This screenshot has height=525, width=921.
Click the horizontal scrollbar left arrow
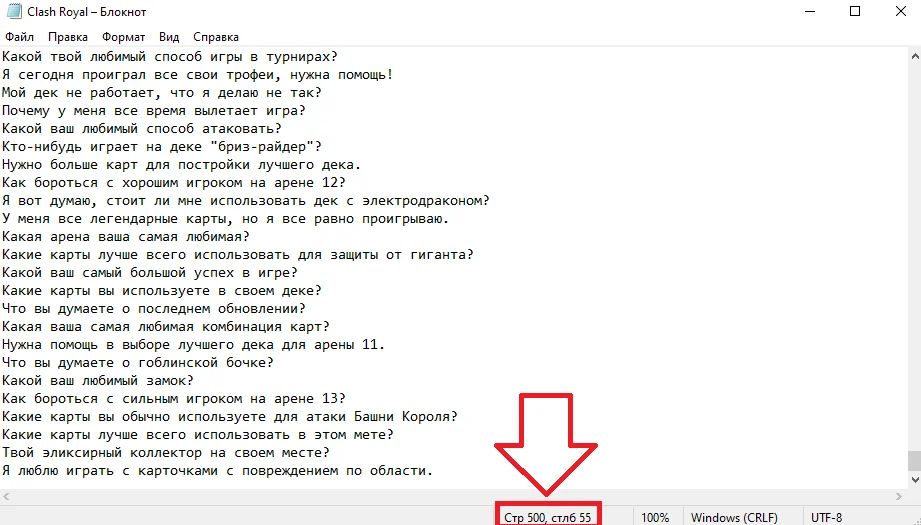[x=6, y=496]
